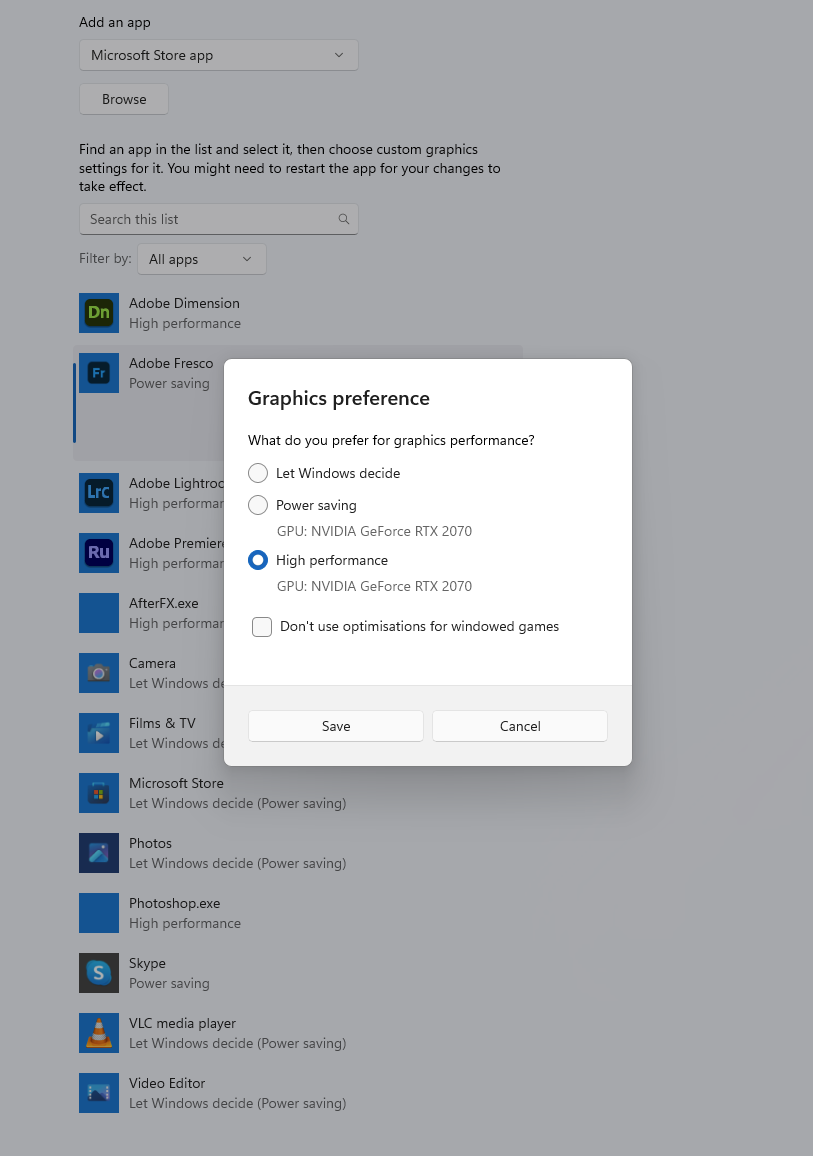Open the Filter by dropdown
The height and width of the screenshot is (1156, 813).
click(x=201, y=258)
